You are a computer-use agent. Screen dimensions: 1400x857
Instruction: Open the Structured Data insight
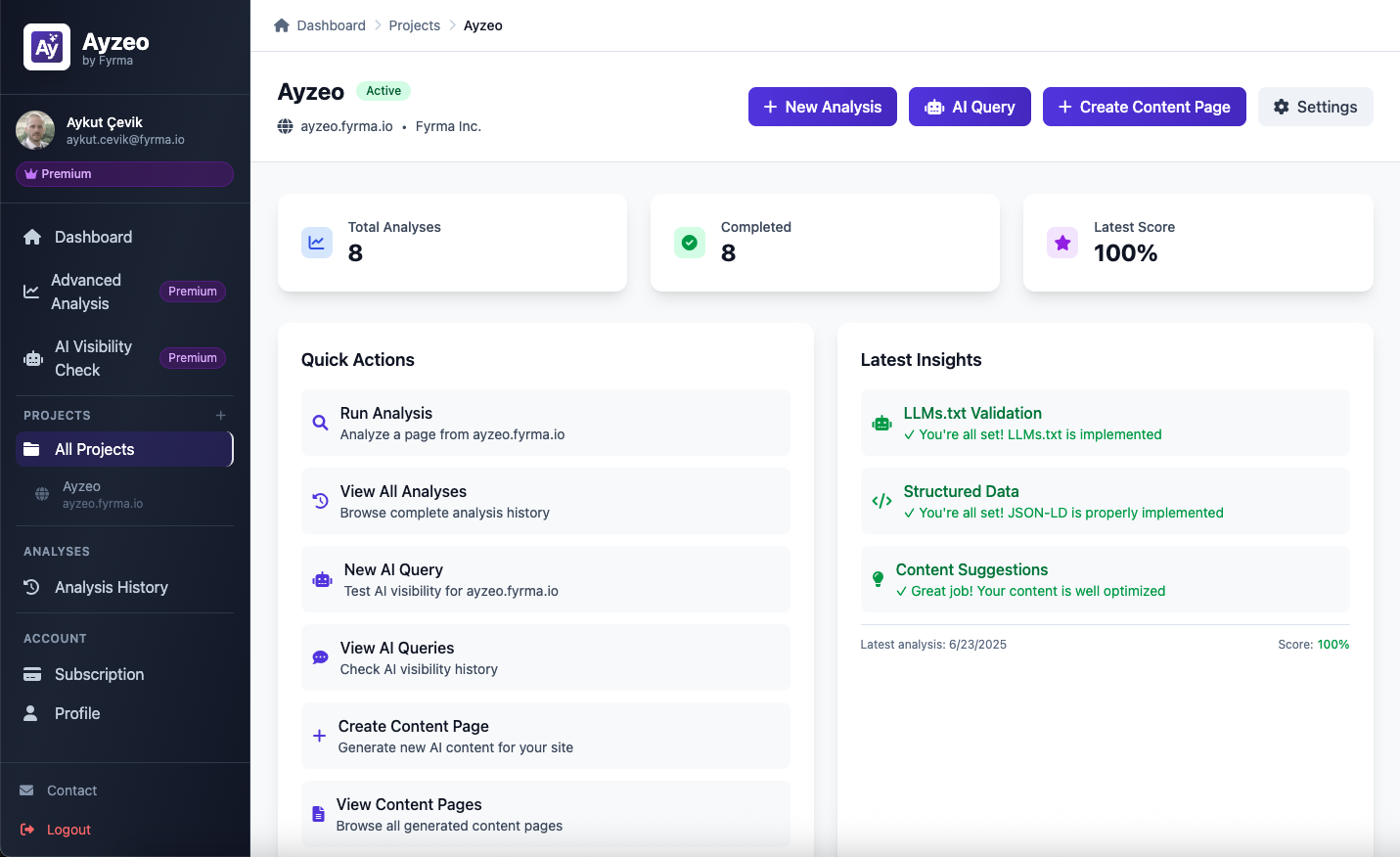coord(1106,501)
